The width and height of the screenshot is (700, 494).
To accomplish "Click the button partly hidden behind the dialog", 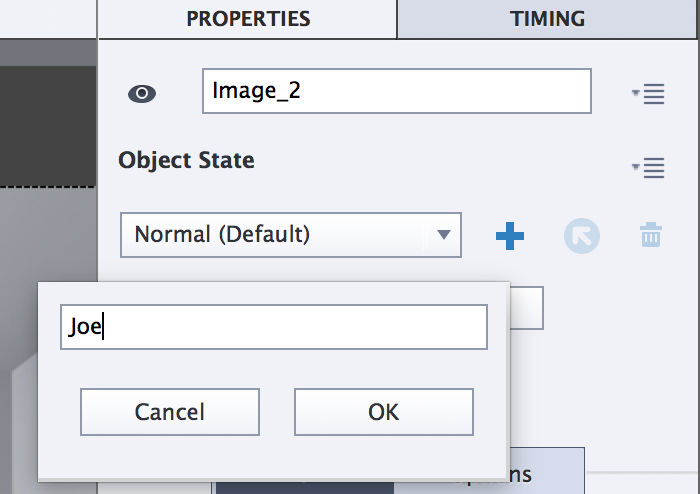I will [x=527, y=308].
